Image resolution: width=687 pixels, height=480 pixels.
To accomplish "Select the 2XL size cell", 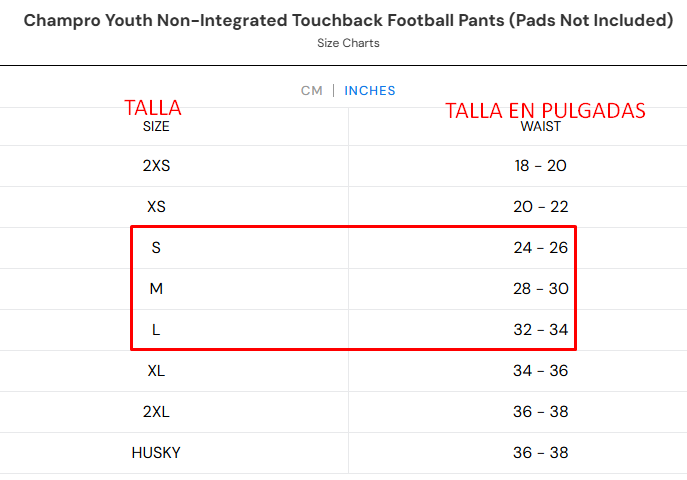I will coord(156,412).
